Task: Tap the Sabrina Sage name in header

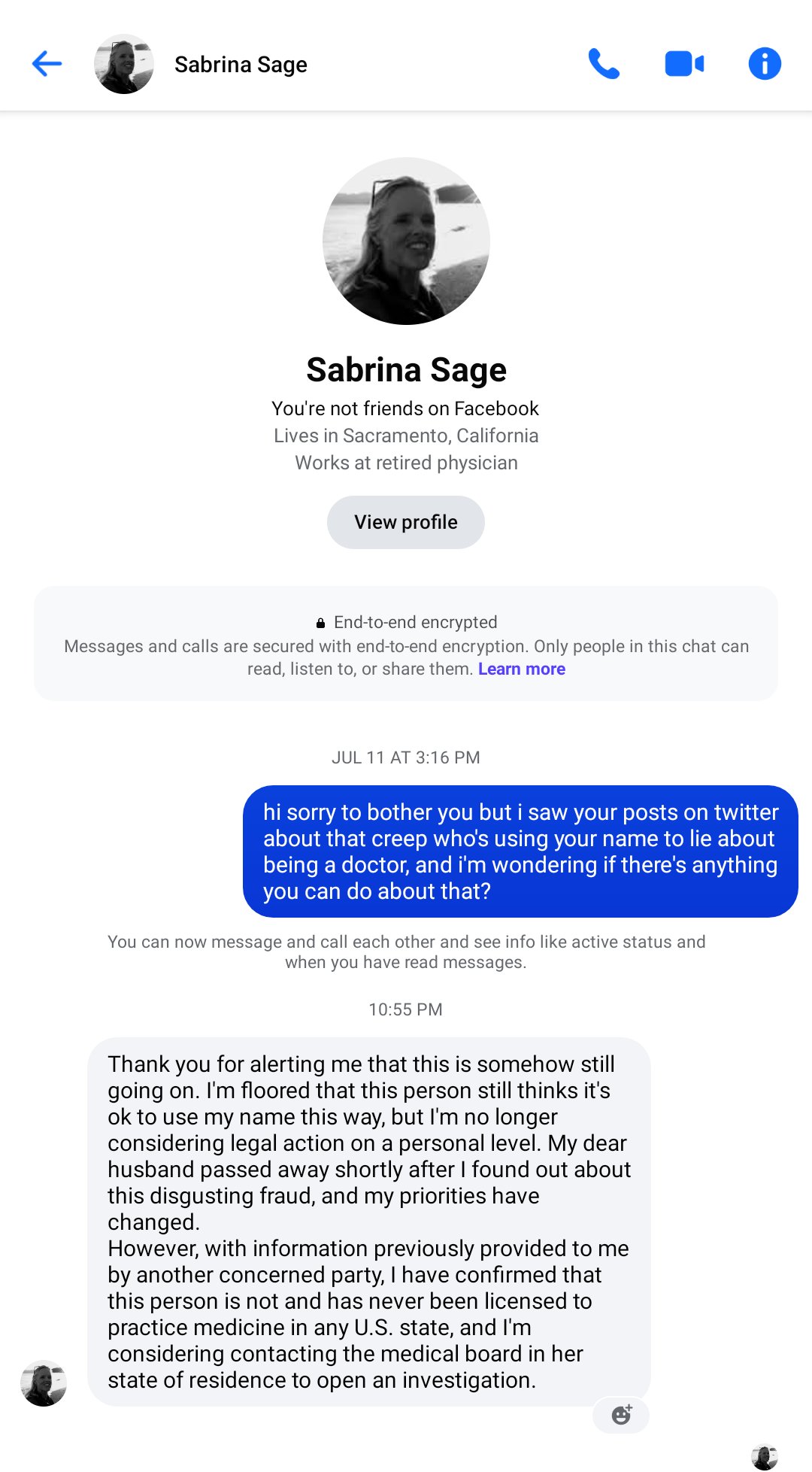Action: [x=241, y=65]
